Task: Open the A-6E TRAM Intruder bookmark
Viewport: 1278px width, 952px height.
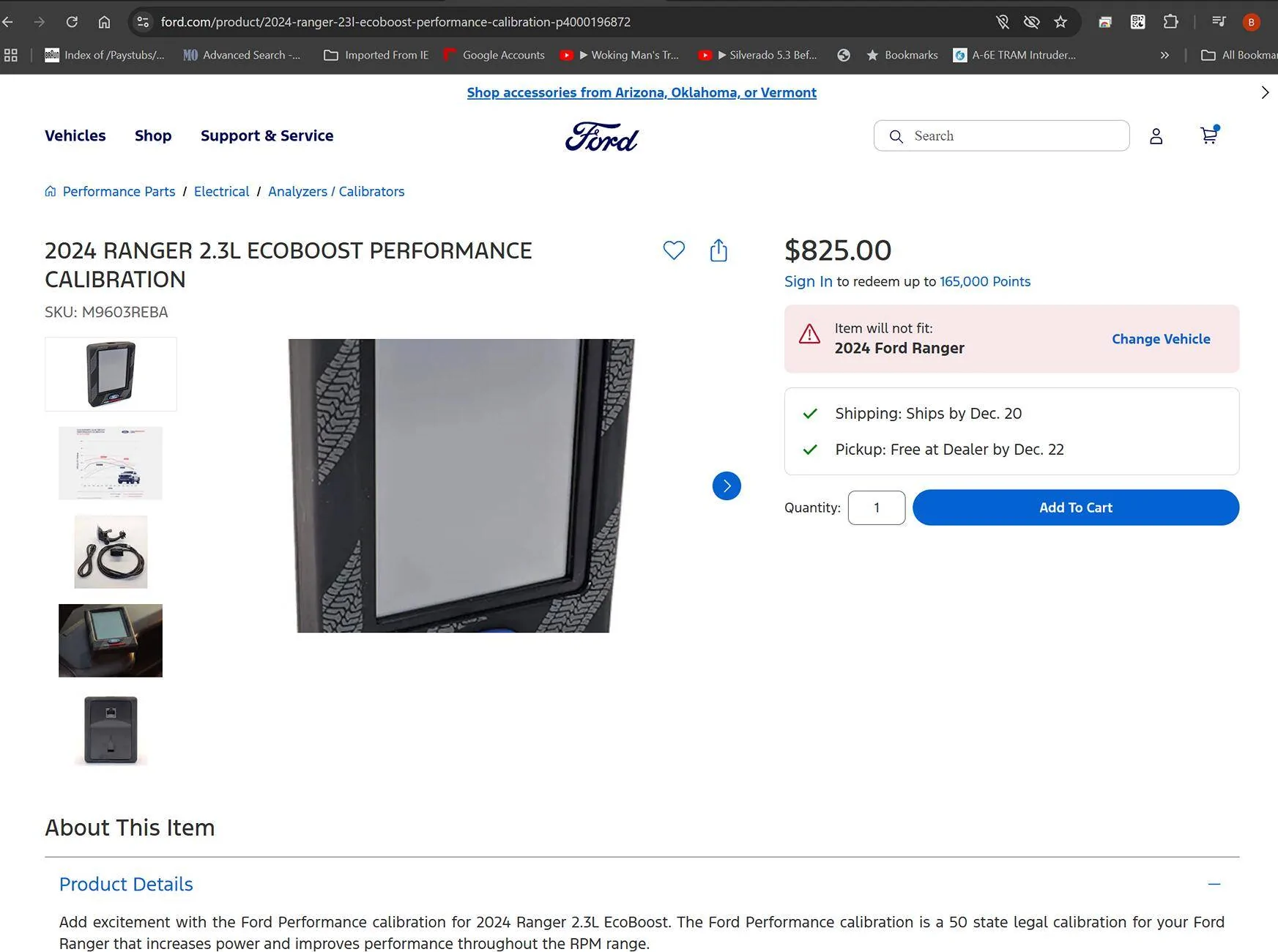Action: (1014, 55)
